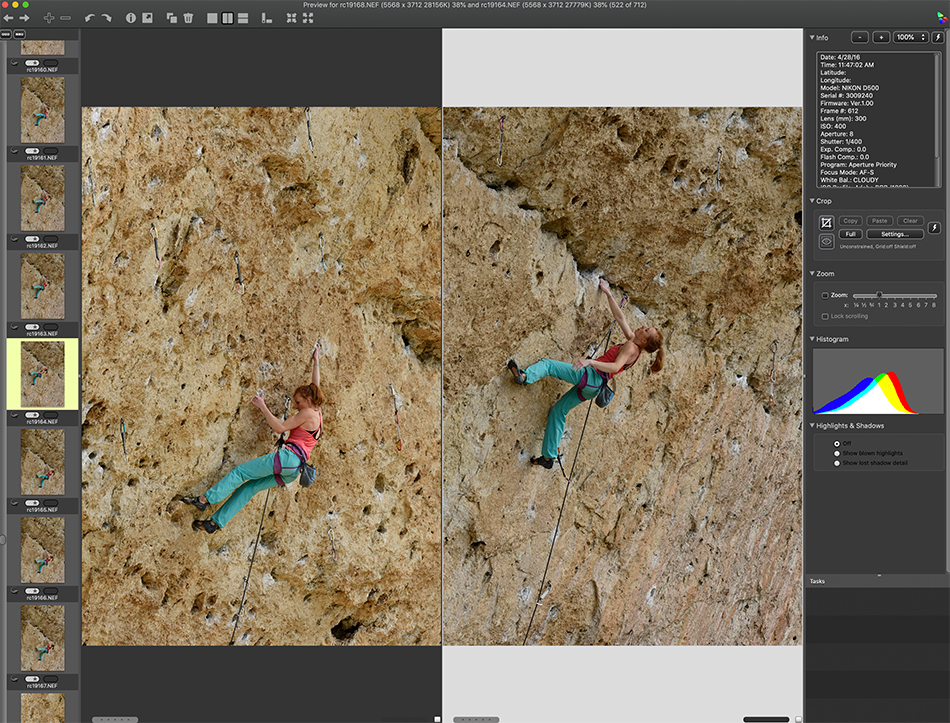The image size is (950, 723).
Task: Rotate image clockwise
Action: click(x=107, y=18)
